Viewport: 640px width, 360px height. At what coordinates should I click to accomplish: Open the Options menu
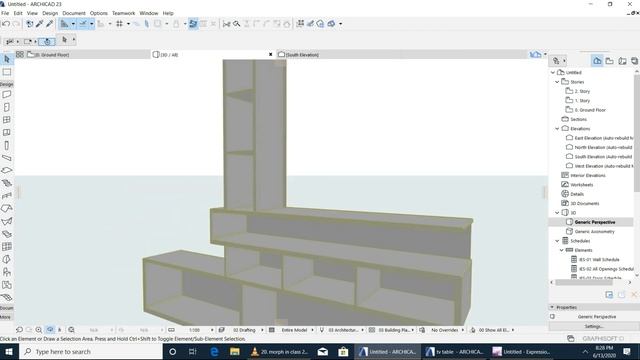pos(99,13)
